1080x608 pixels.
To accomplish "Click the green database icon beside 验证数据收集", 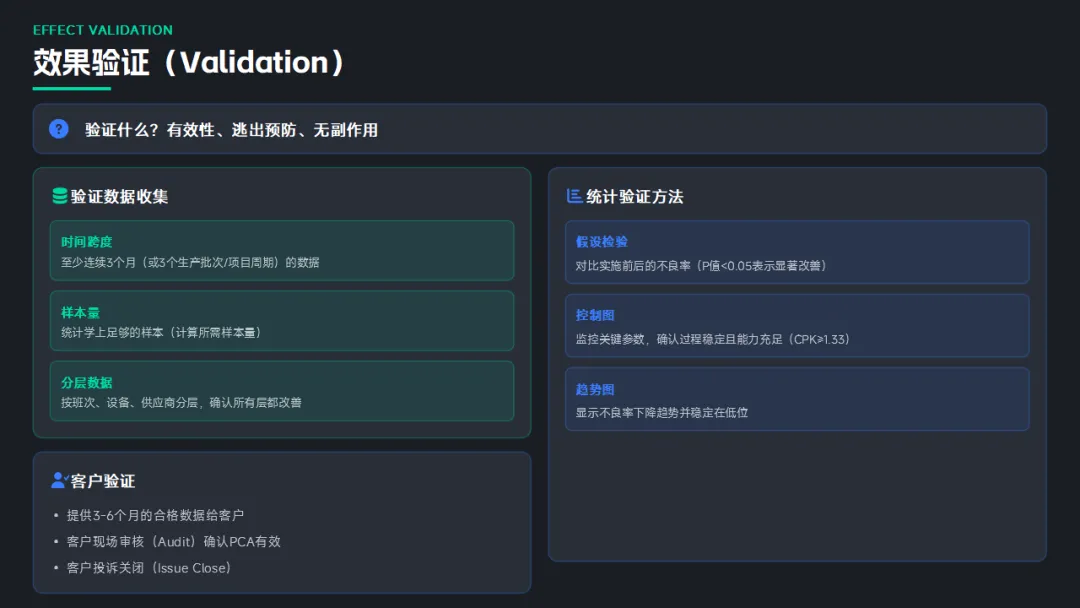I will pyautogui.click(x=60, y=196).
